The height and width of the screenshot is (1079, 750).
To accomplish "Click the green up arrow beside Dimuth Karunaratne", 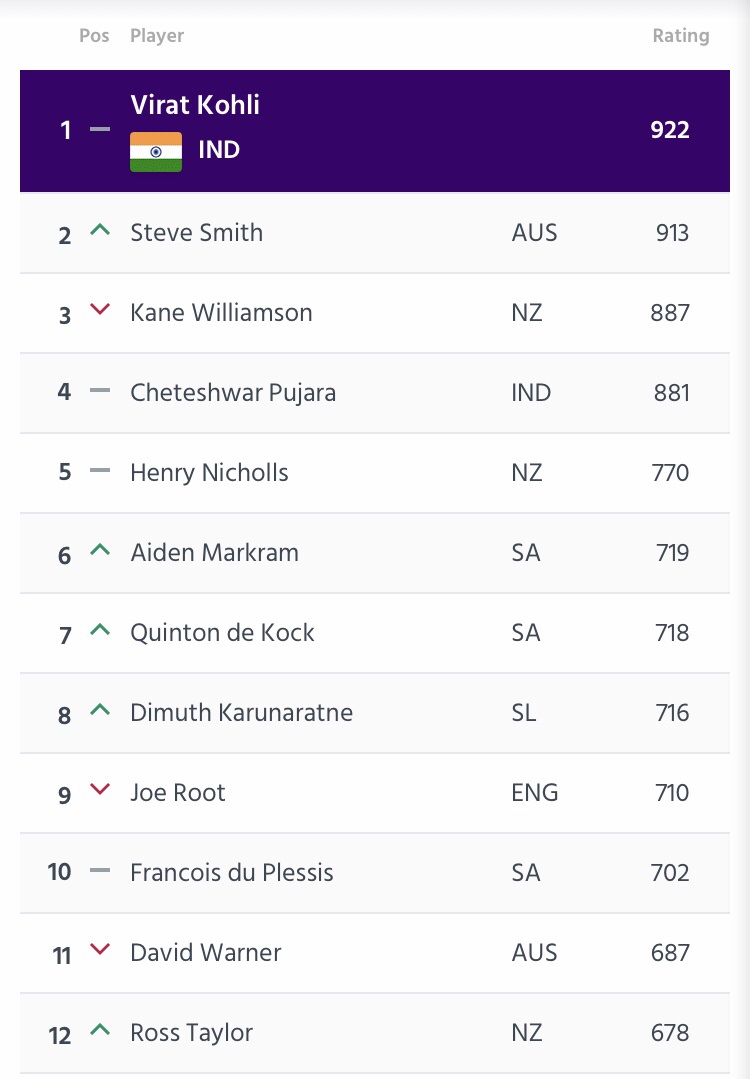I will pos(100,709).
